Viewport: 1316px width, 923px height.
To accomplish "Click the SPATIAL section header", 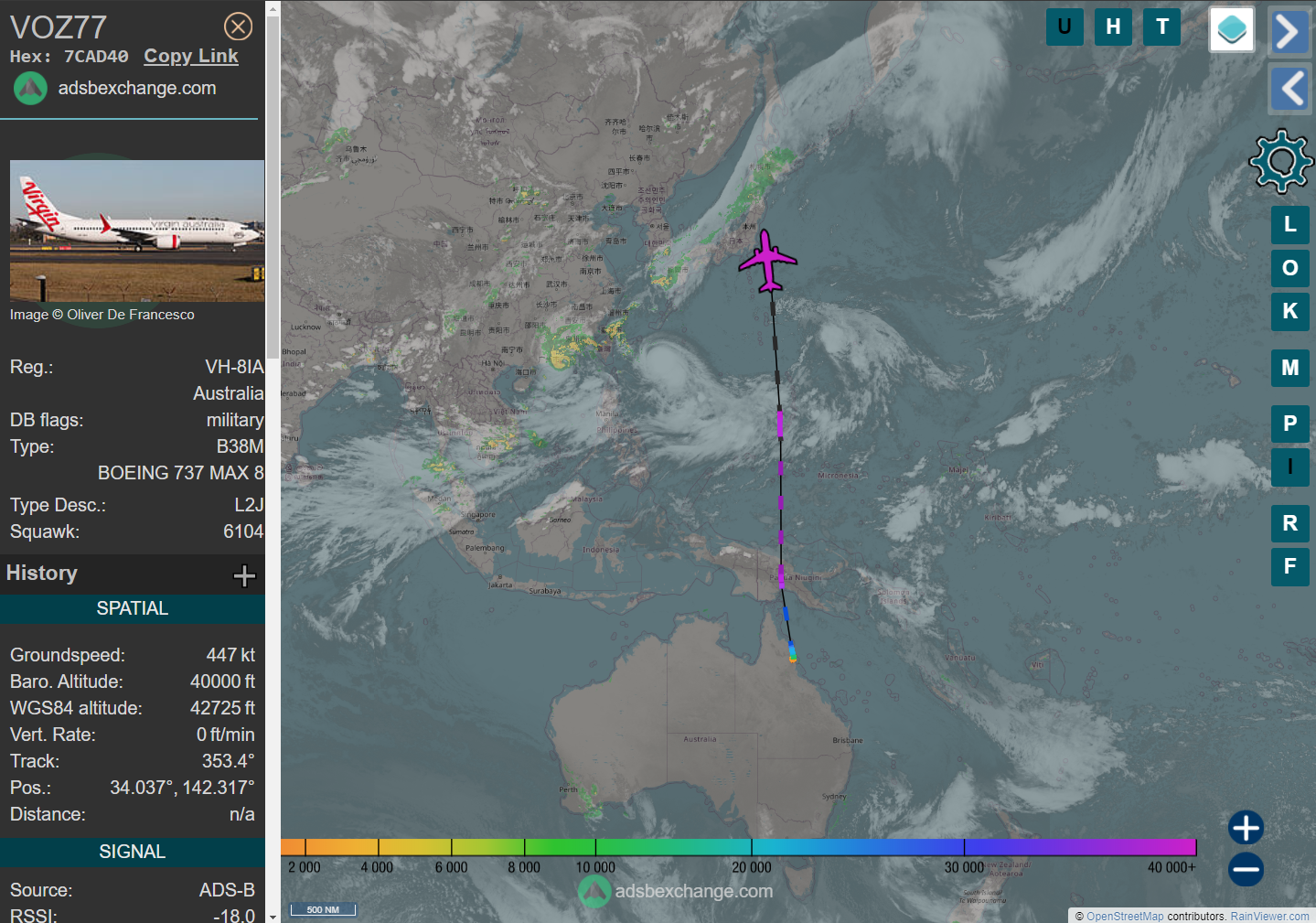I will (x=133, y=608).
